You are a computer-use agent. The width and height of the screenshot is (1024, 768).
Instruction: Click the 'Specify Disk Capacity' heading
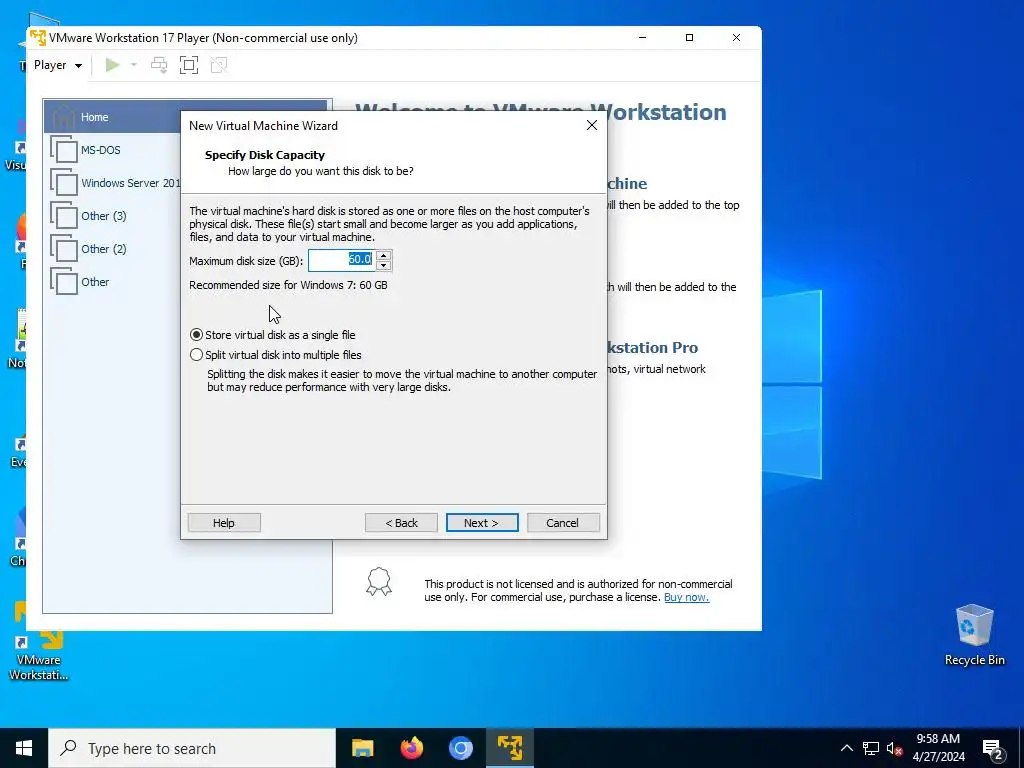(x=264, y=155)
